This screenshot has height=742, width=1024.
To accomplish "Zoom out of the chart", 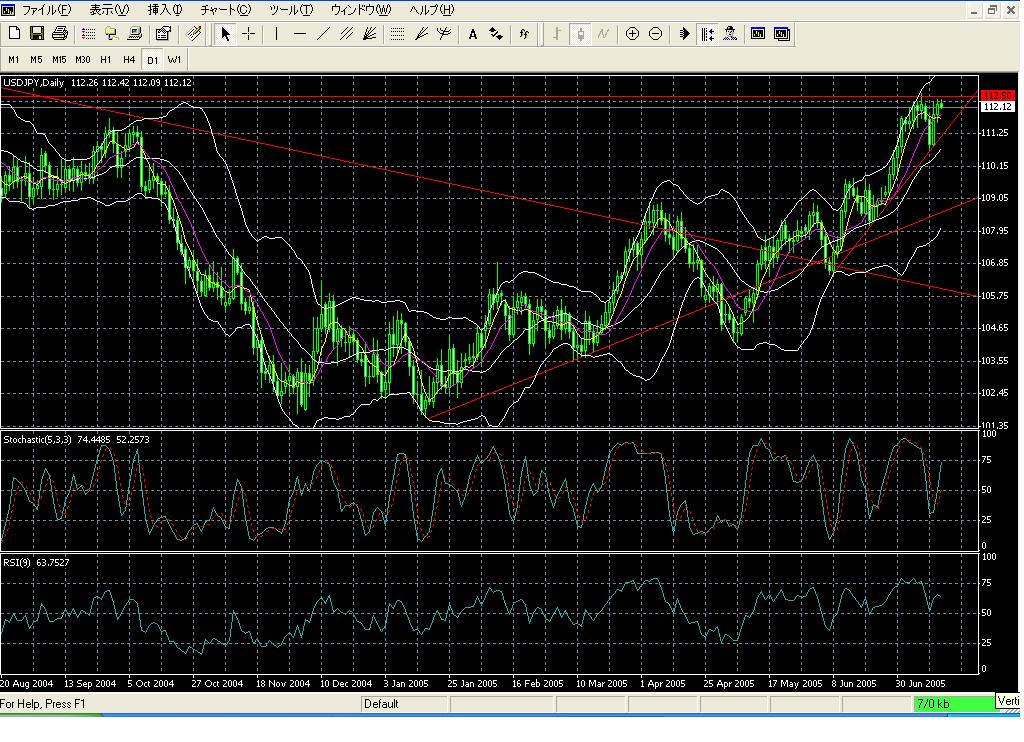I will click(656, 34).
